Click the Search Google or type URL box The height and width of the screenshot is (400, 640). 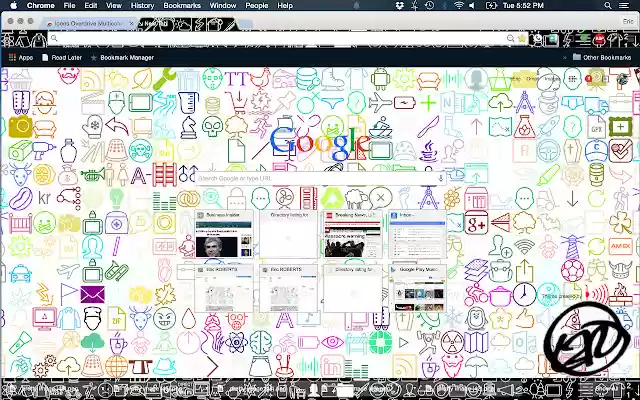tap(315, 178)
